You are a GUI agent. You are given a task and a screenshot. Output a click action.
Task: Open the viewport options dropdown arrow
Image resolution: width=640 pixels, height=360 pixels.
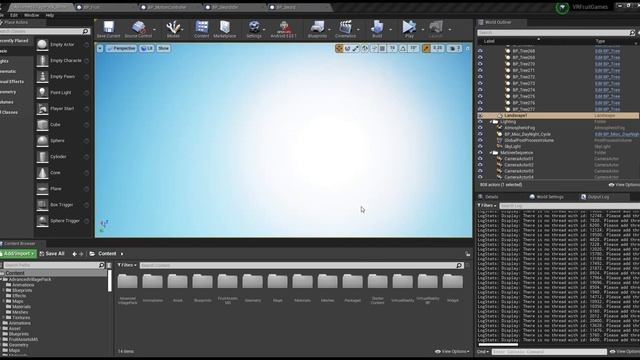tap(100, 48)
